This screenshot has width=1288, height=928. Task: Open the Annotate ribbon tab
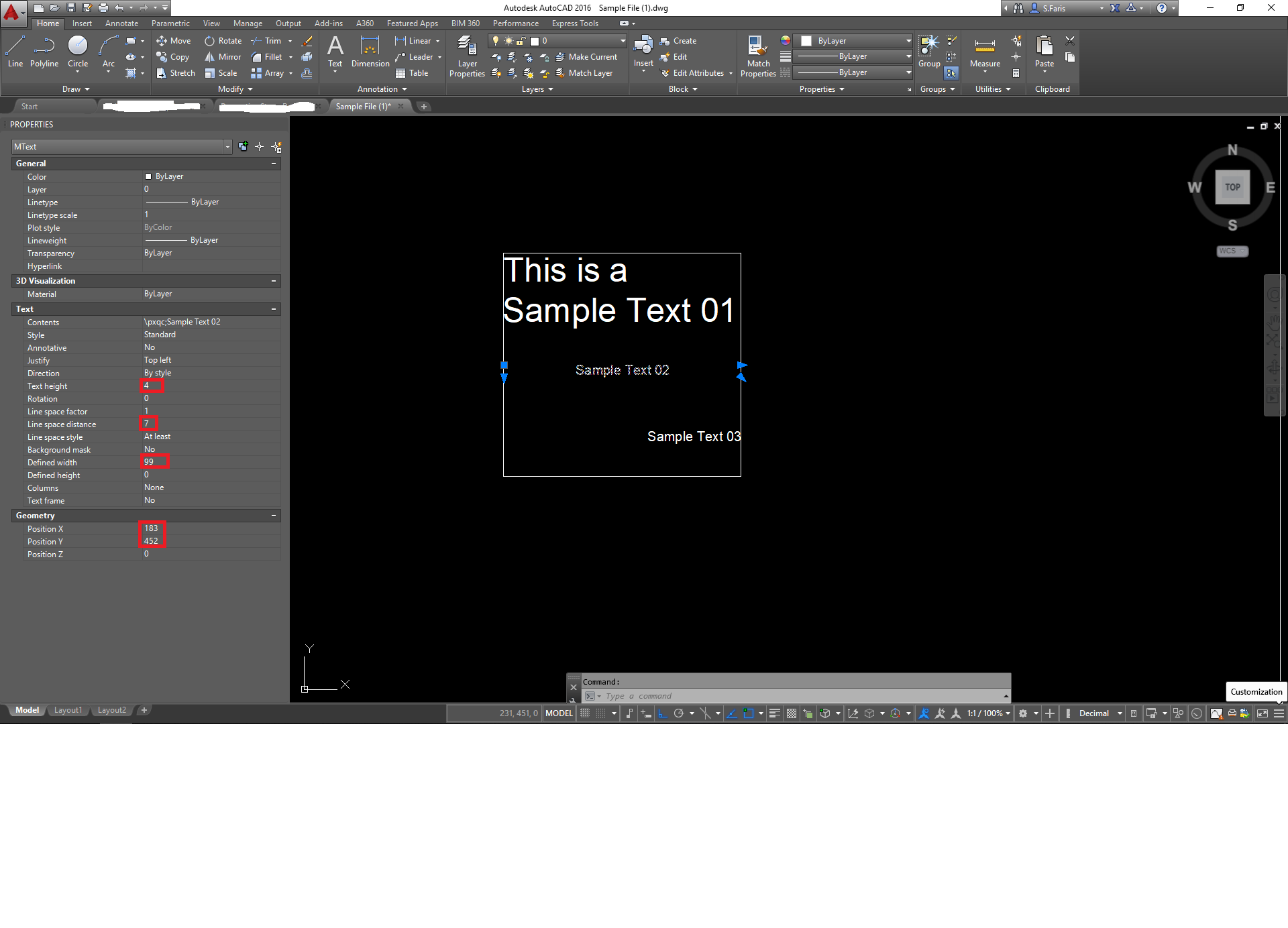click(121, 23)
